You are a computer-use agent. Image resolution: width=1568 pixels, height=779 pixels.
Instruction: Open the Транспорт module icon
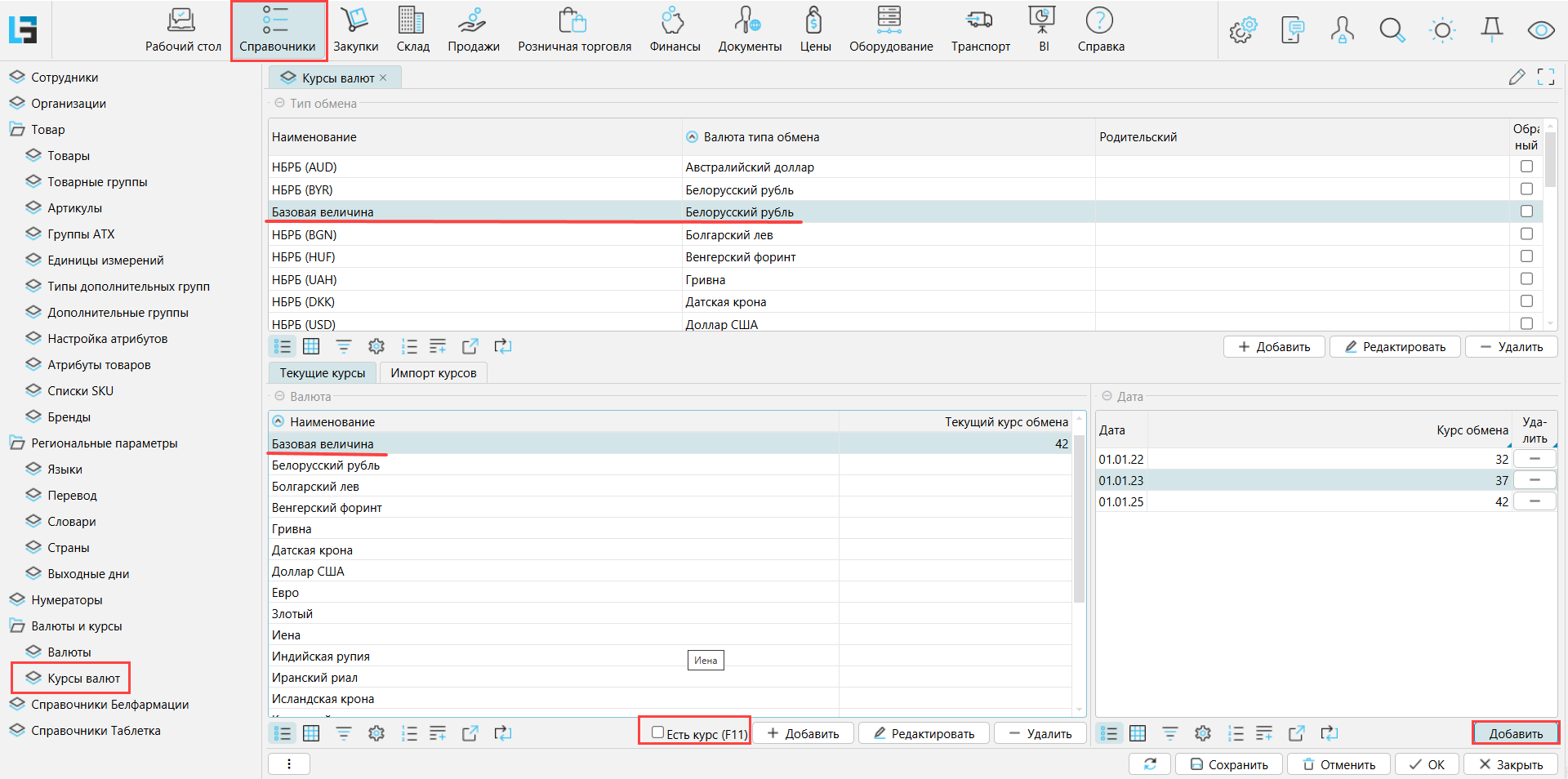pyautogui.click(x=980, y=30)
